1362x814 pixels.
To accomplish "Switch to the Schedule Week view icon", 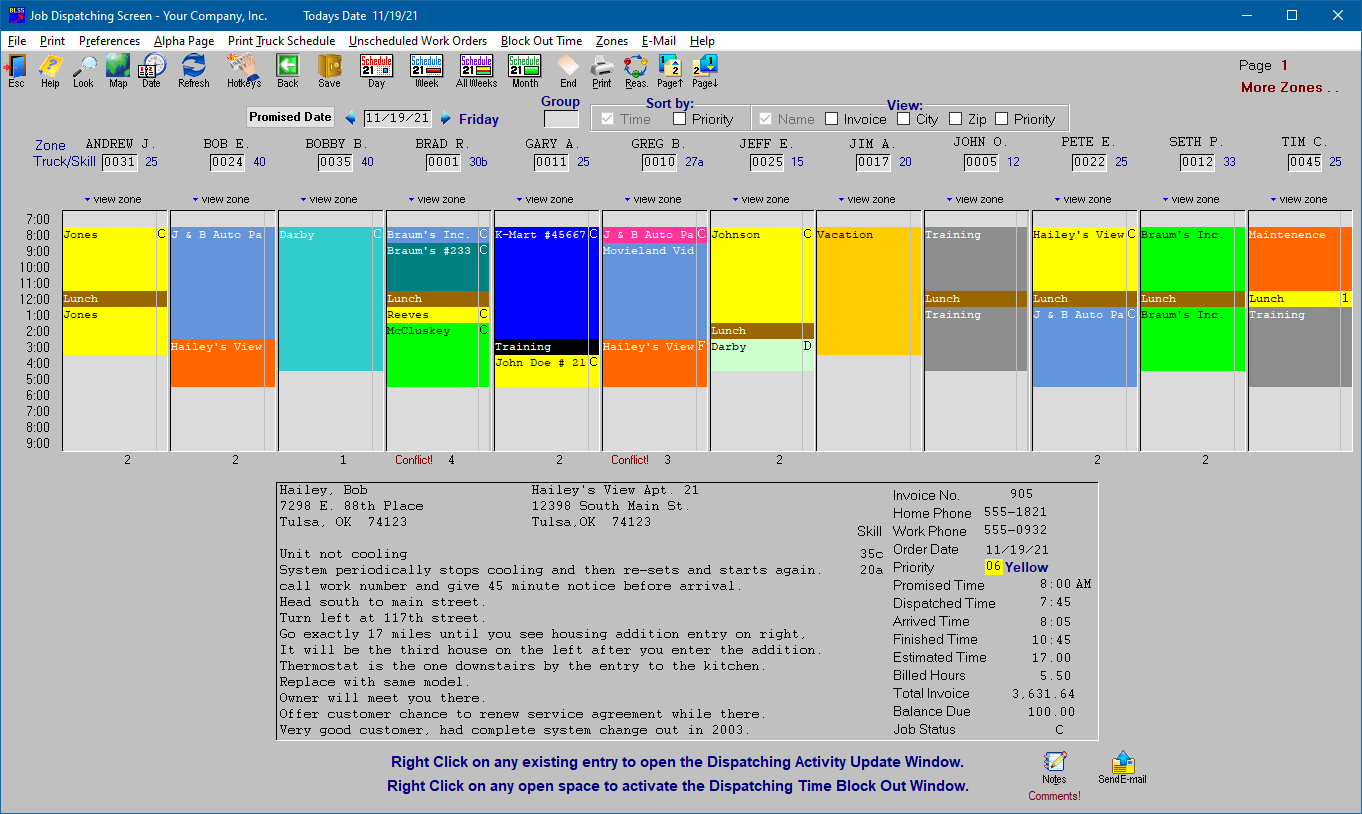I will [x=426, y=70].
